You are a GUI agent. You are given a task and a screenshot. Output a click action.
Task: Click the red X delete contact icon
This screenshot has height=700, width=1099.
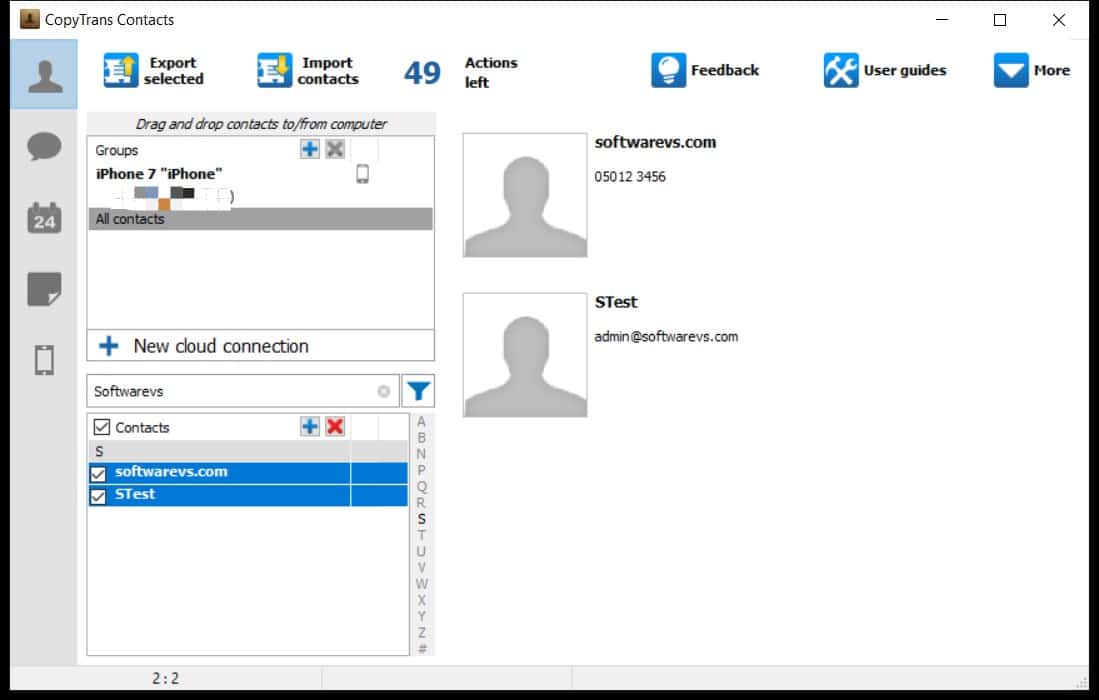pos(335,427)
